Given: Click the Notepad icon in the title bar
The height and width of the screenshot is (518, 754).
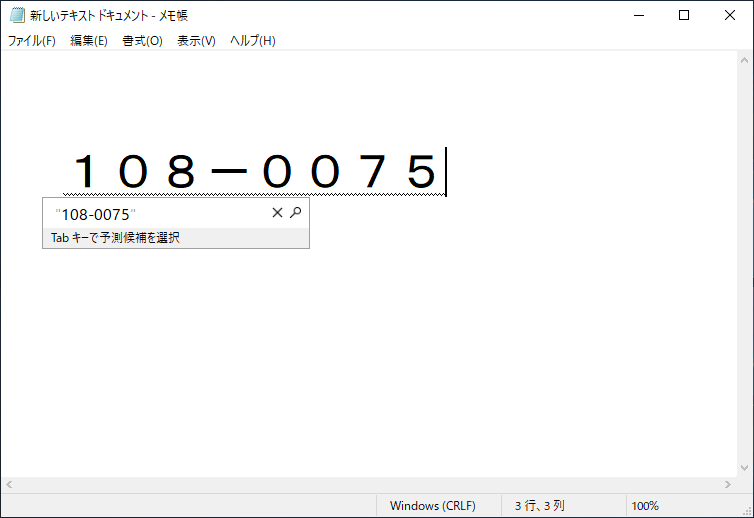Looking at the screenshot, I should 16,15.
